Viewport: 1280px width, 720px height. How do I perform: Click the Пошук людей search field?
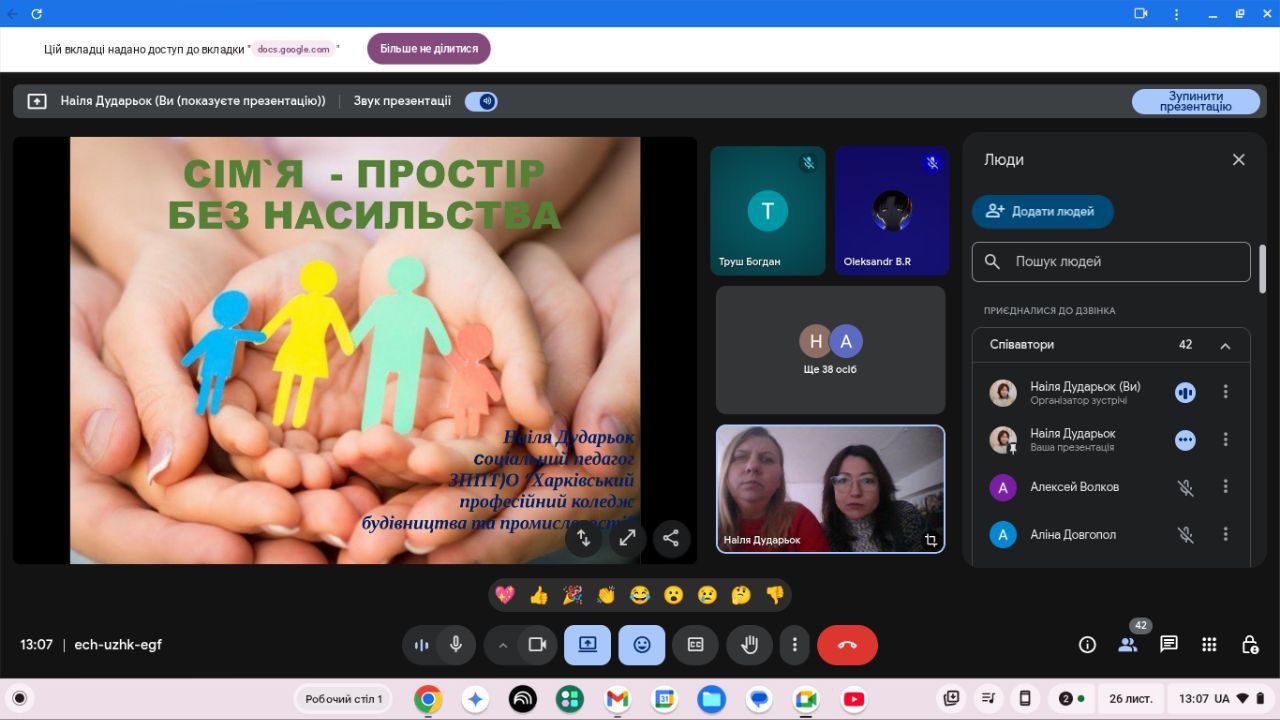coord(1110,261)
